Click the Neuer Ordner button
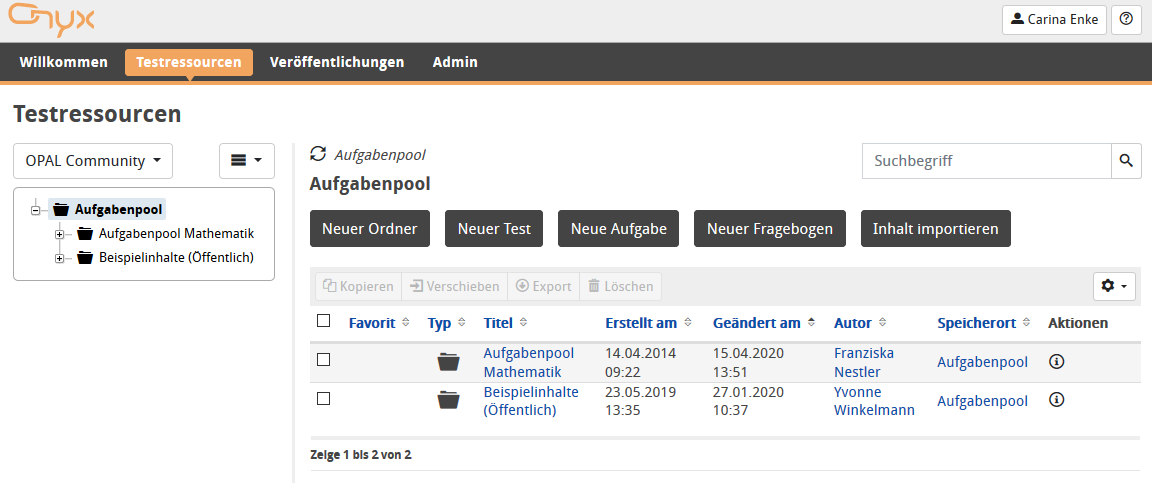Screen dimensions: 1152x483 pos(370,229)
